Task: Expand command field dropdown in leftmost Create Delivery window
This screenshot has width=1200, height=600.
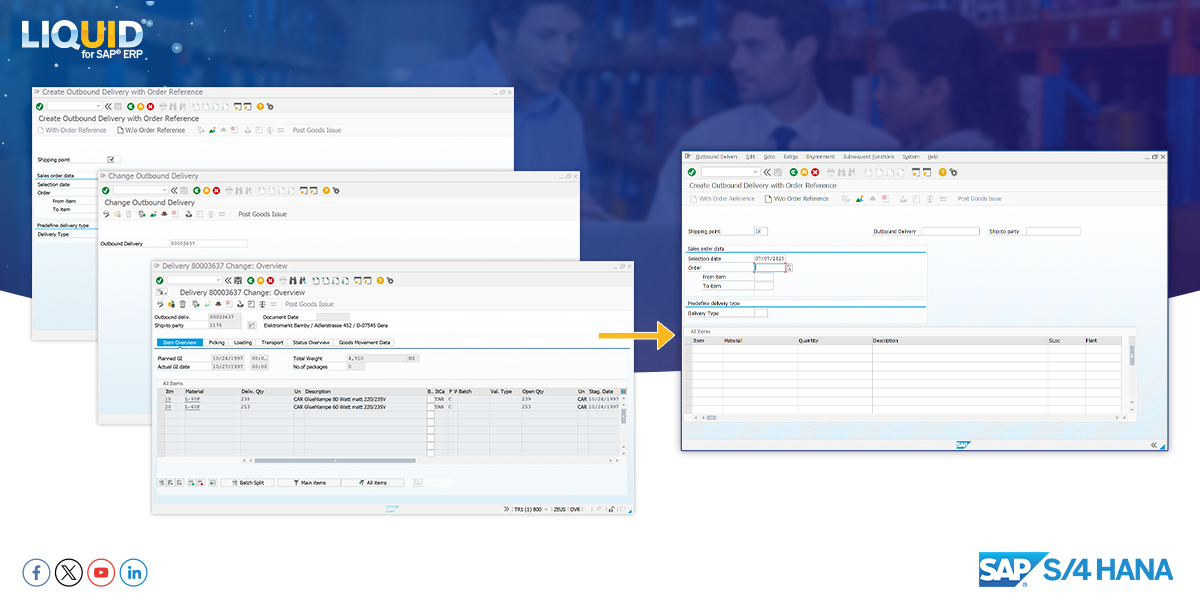Action: pos(98,106)
